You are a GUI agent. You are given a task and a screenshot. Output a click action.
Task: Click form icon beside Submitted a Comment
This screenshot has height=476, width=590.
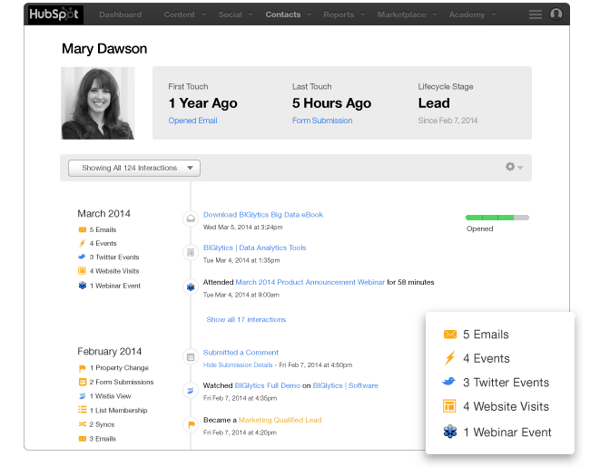191,357
